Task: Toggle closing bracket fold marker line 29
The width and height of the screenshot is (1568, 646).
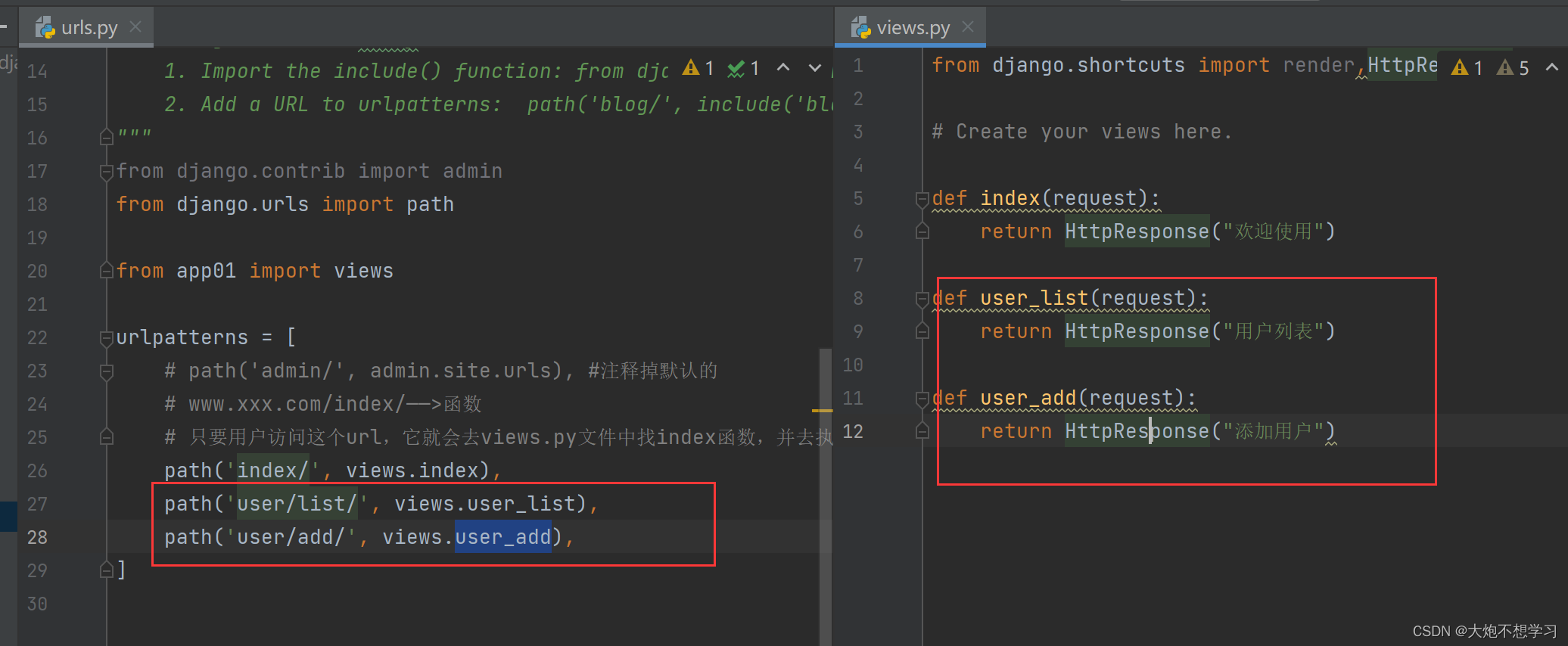Action: (107, 570)
